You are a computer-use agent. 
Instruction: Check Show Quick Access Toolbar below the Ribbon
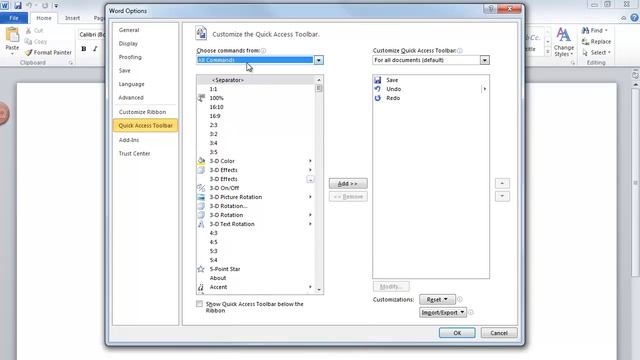point(199,304)
